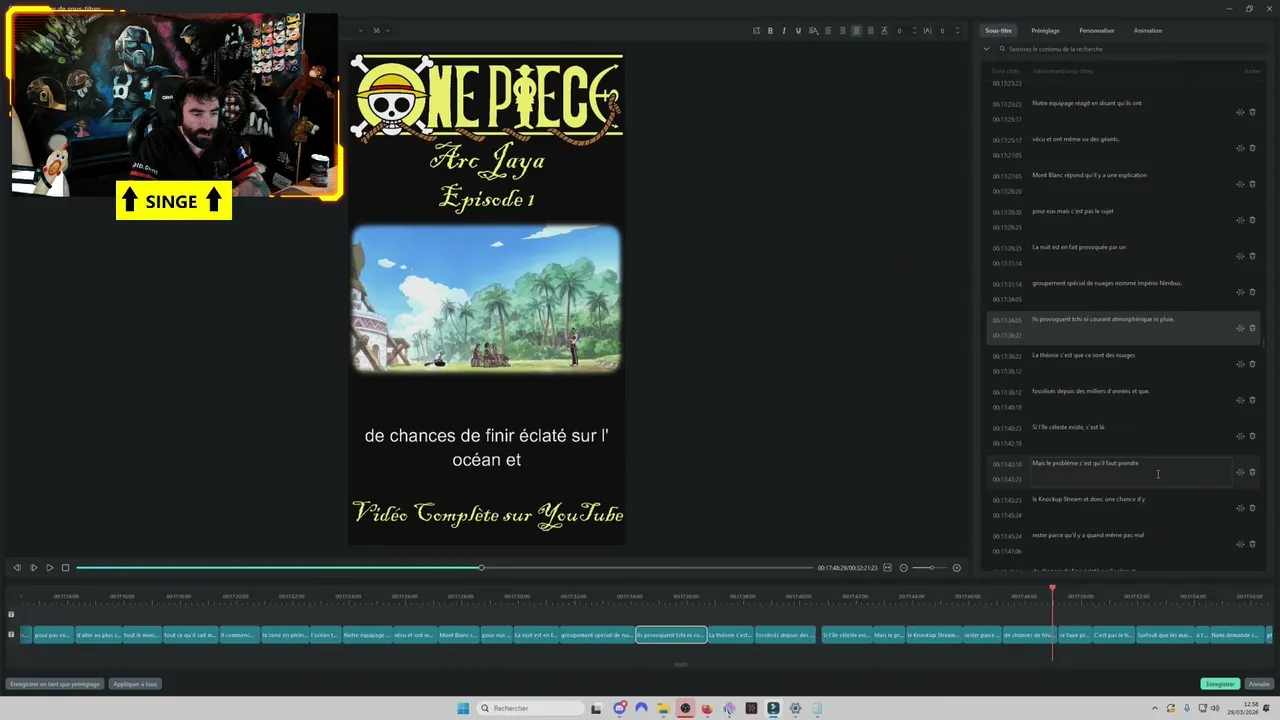The image size is (1280, 720).
Task: Delete subtitle 'Notre équipage réagit en disant qu'ils ont'
Action: tap(1252, 112)
